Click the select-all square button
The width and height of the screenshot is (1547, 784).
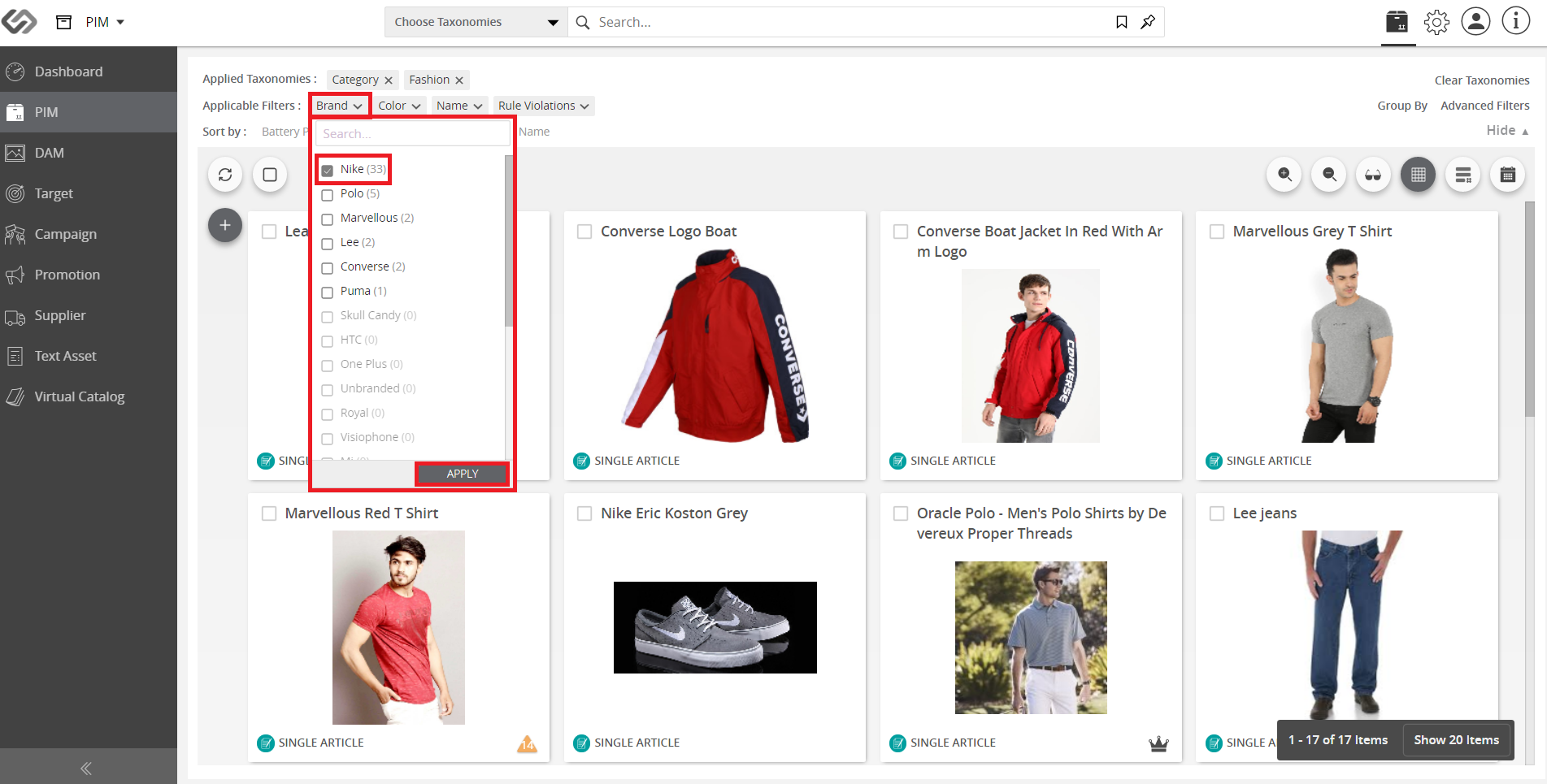point(270,175)
